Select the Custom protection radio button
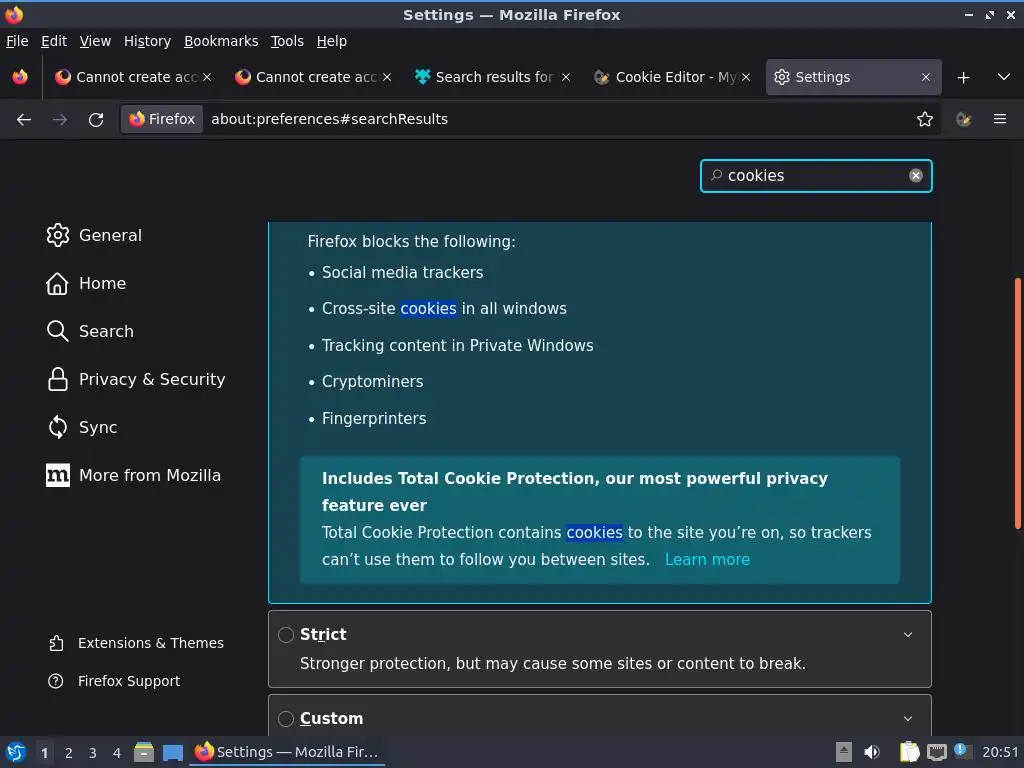This screenshot has height=768, width=1024. [x=285, y=719]
